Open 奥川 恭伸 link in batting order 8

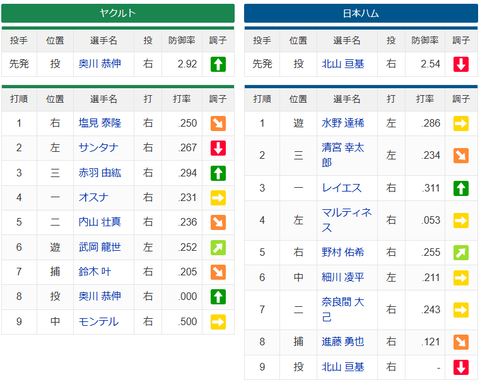(100, 296)
